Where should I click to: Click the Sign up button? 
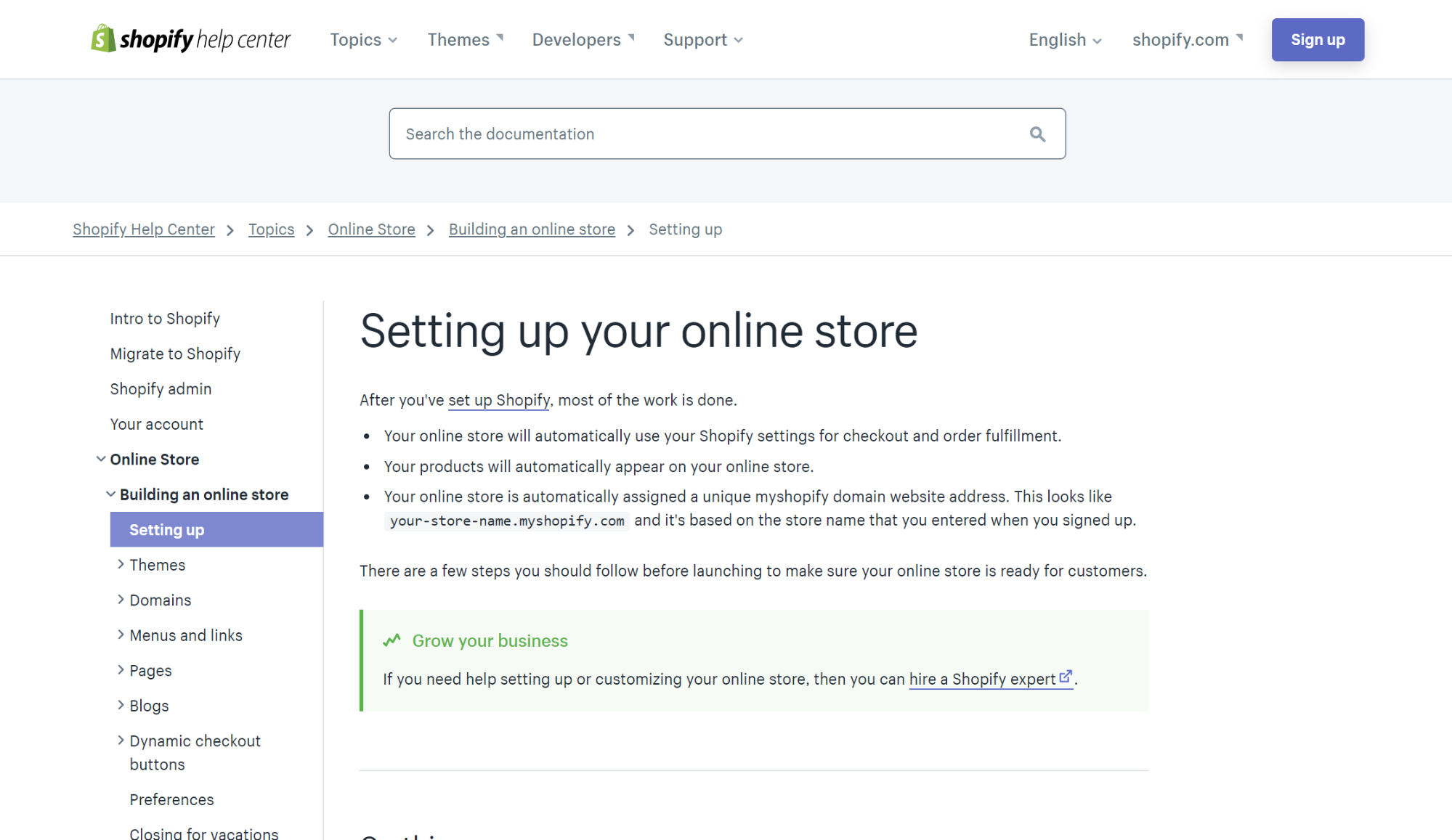point(1318,40)
